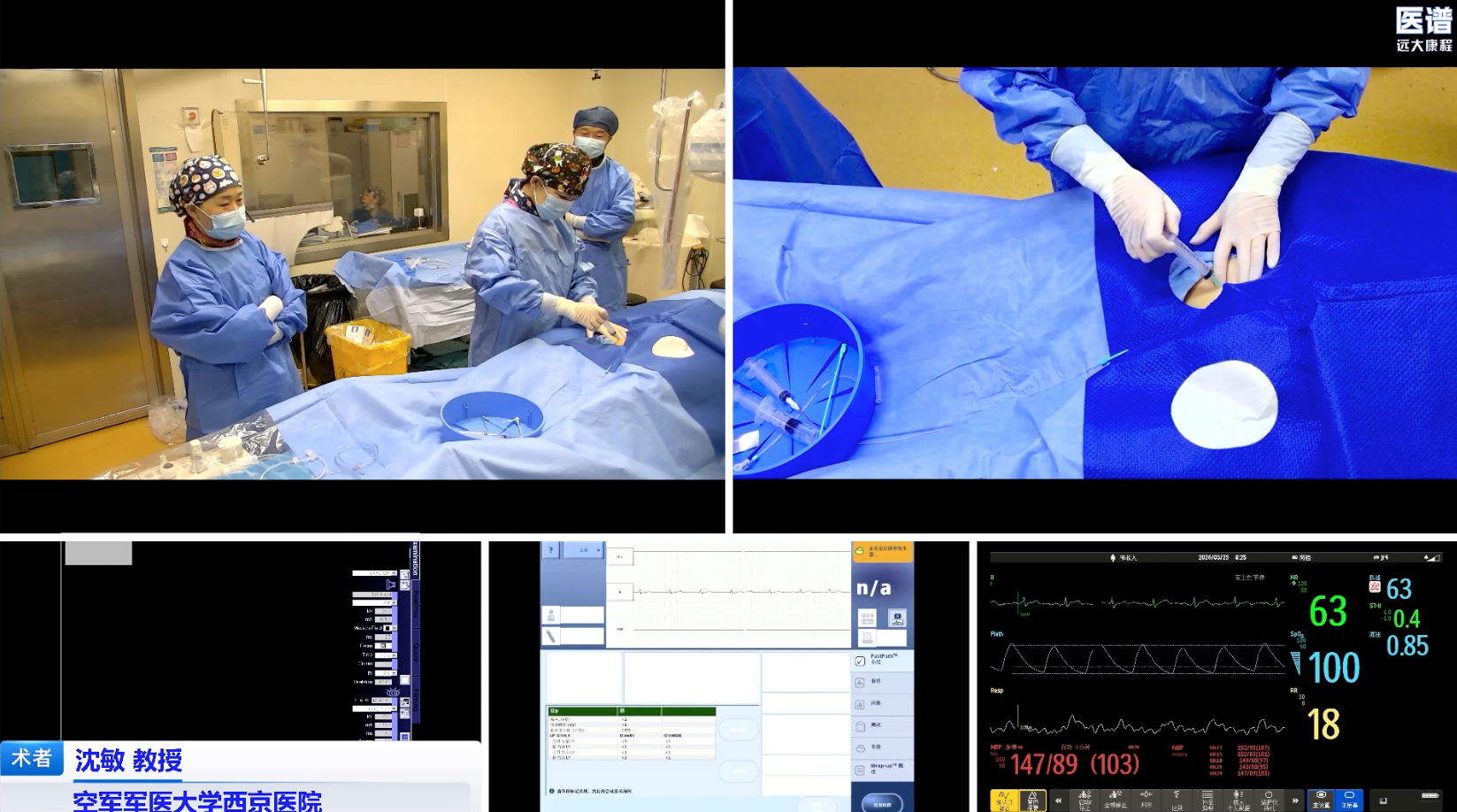1457x812 pixels.
Task: Check the monitor battery status indicator
Action: coord(1430,796)
